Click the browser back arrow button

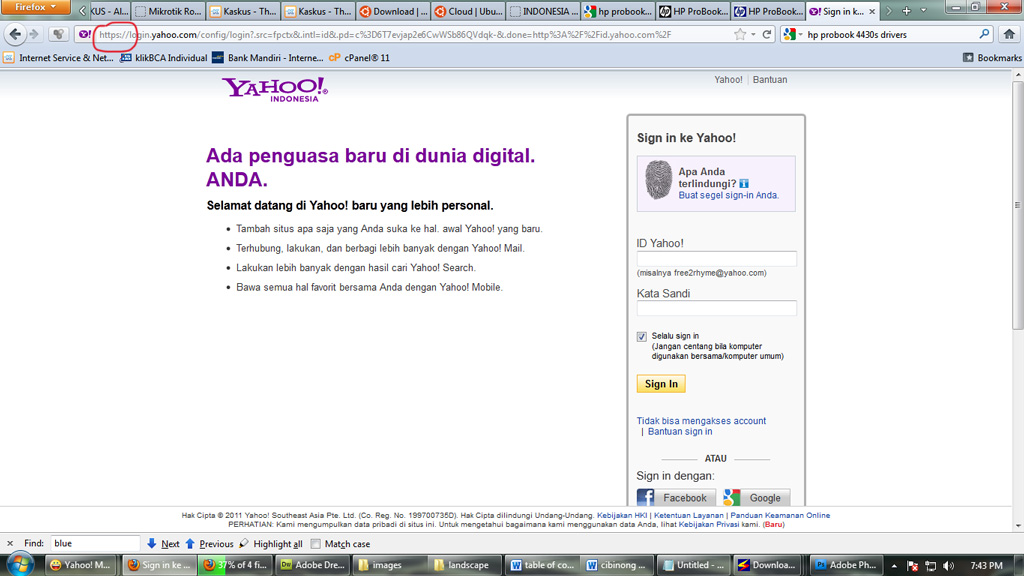[x=15, y=34]
